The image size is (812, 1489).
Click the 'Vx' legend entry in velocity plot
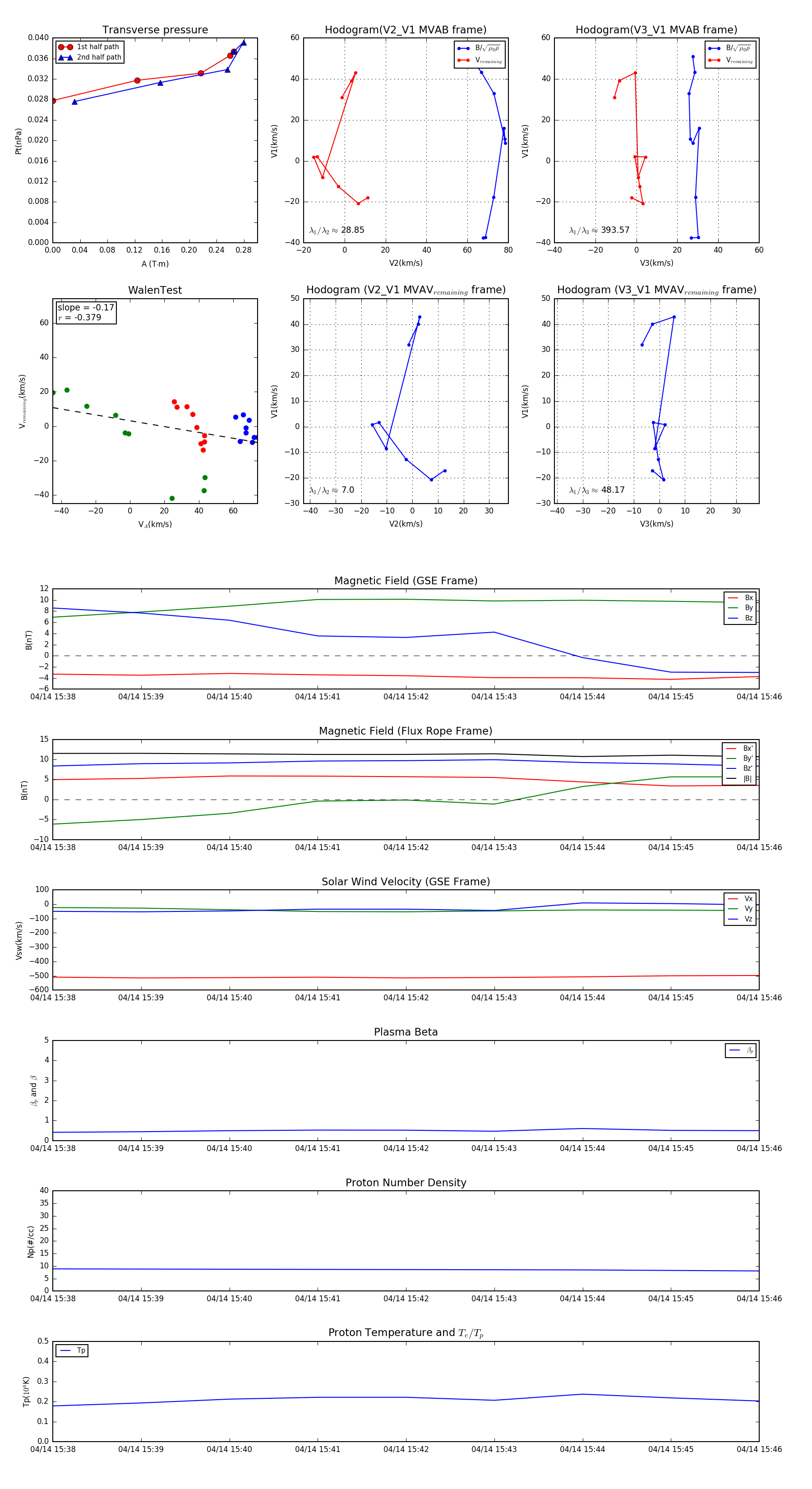pos(740,899)
